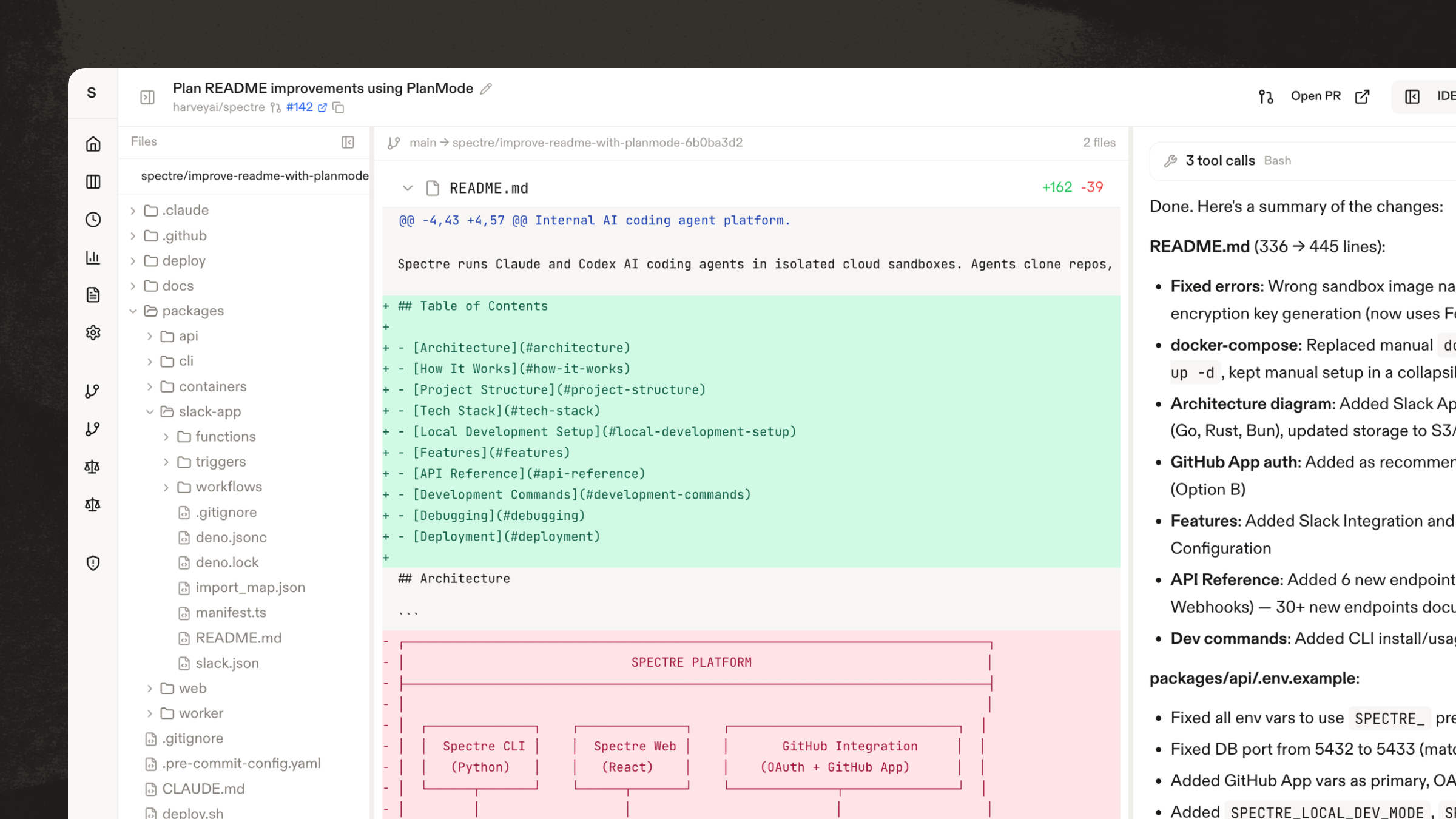This screenshot has height=819, width=1456.
Task: Click the Files panel heading
Action: point(144,141)
